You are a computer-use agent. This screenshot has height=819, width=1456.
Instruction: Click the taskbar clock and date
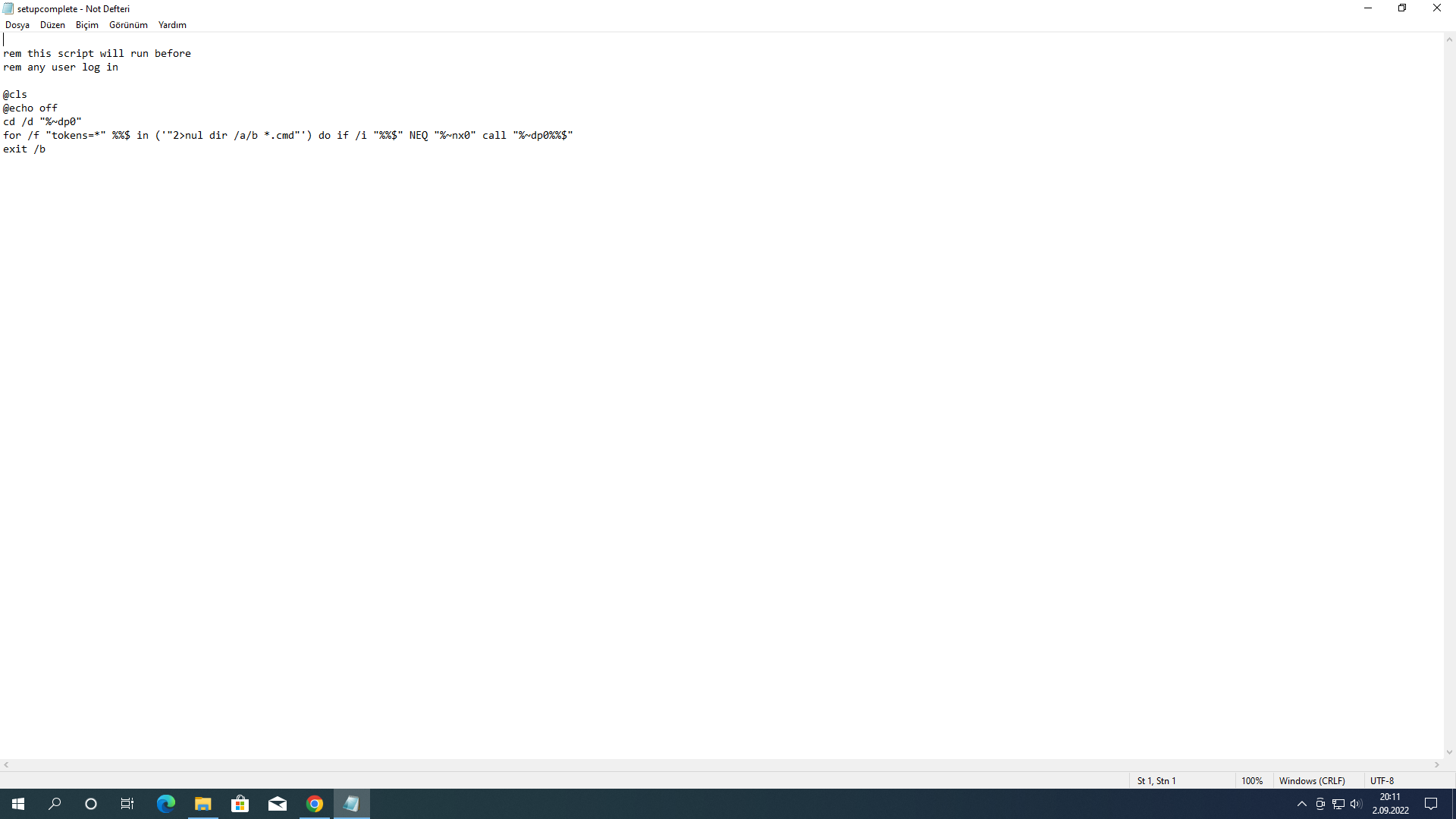tap(1390, 804)
